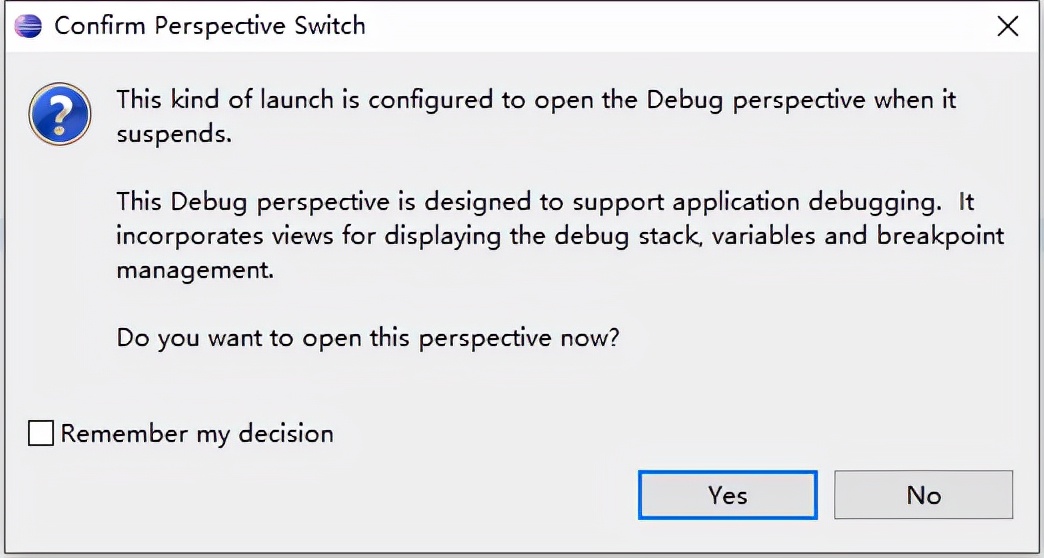The image size is (1044, 558).
Task: Click the line beginning "This kind of launch"
Action: pyautogui.click(x=536, y=100)
